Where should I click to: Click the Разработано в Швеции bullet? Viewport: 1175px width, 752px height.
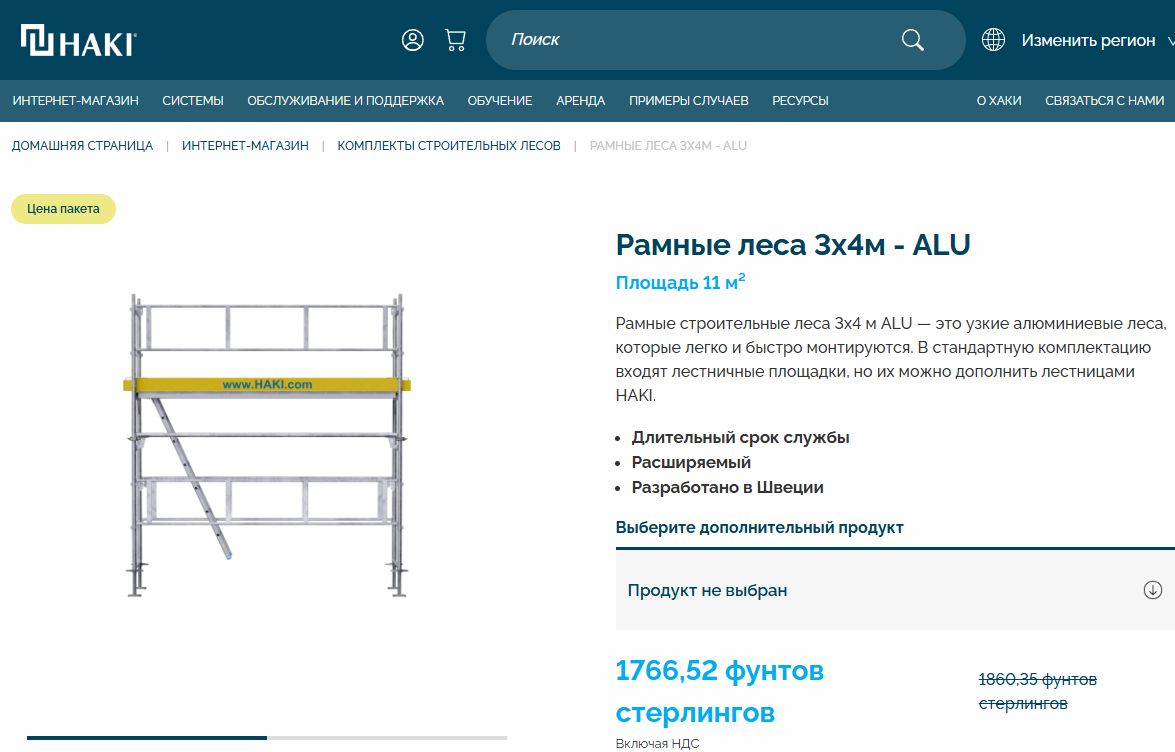(x=728, y=488)
